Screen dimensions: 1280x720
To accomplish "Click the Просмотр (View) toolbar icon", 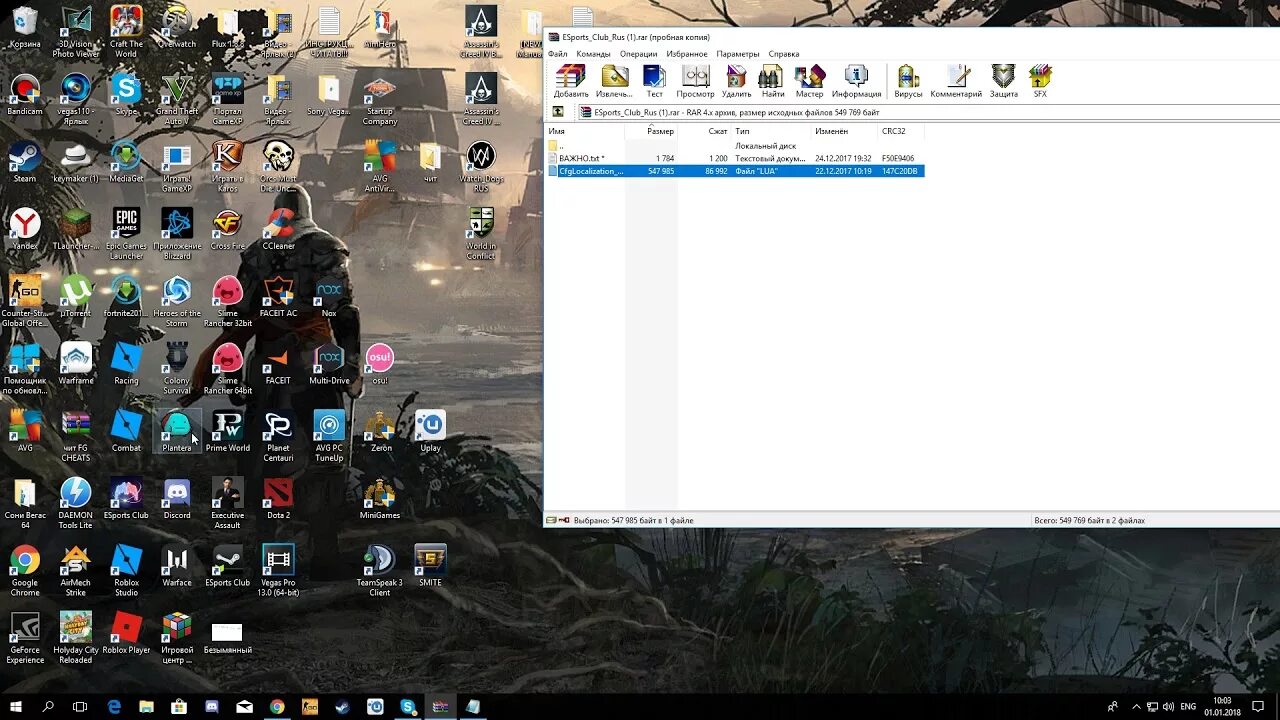I will point(695,81).
